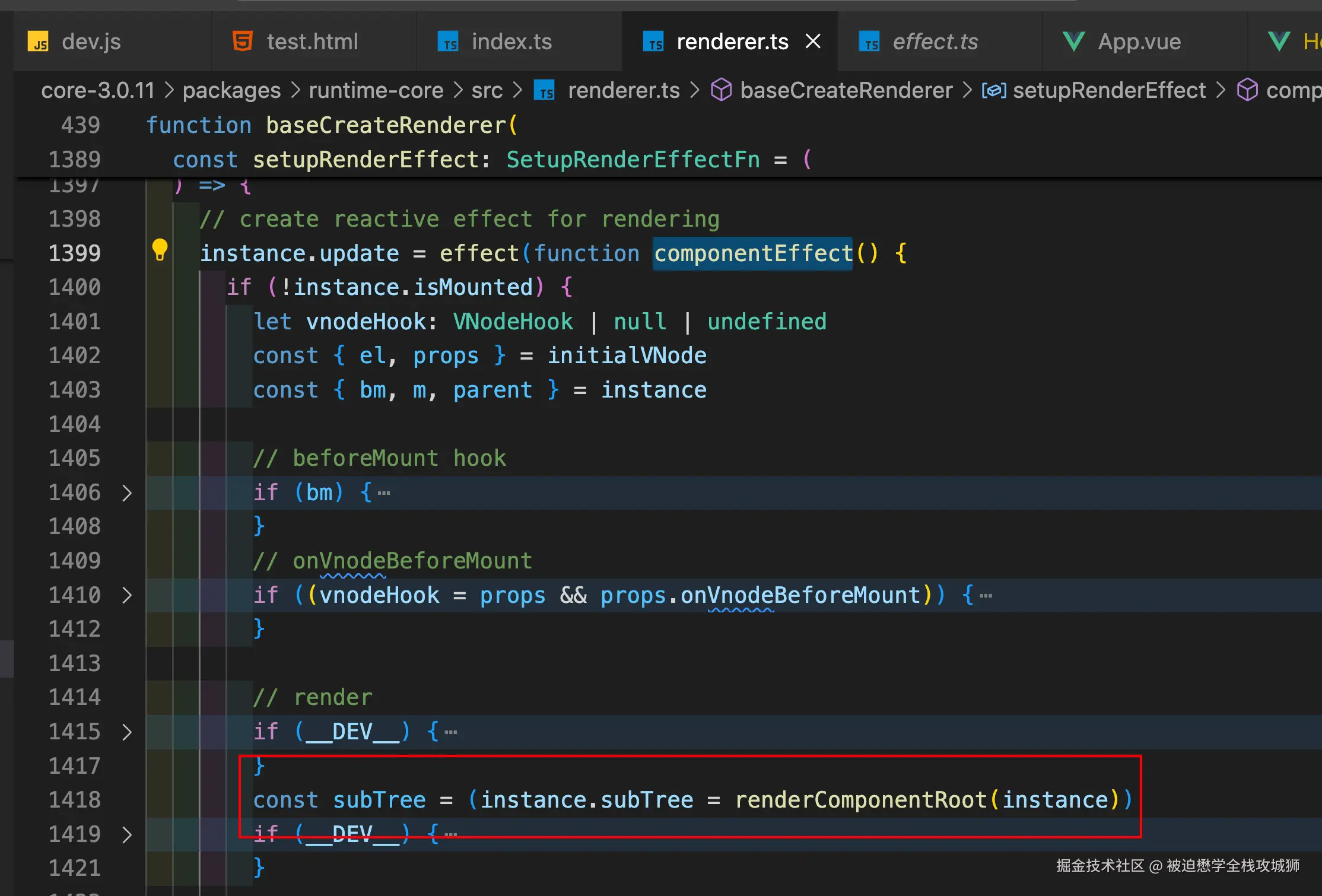Unfold the __DEV__ block at line 1415
The height and width of the screenshot is (896, 1322).
[126, 732]
